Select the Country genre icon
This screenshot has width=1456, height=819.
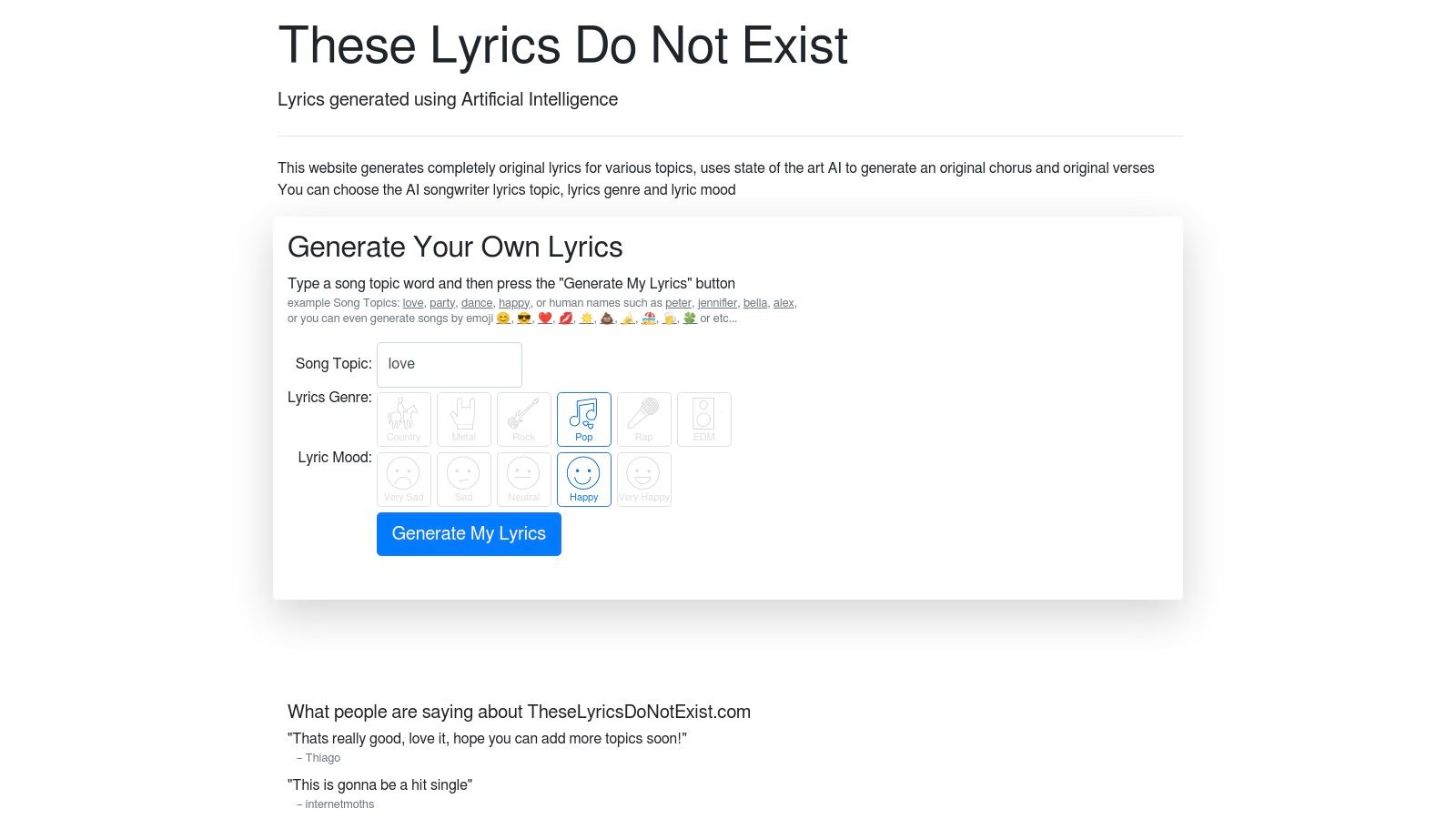(403, 419)
